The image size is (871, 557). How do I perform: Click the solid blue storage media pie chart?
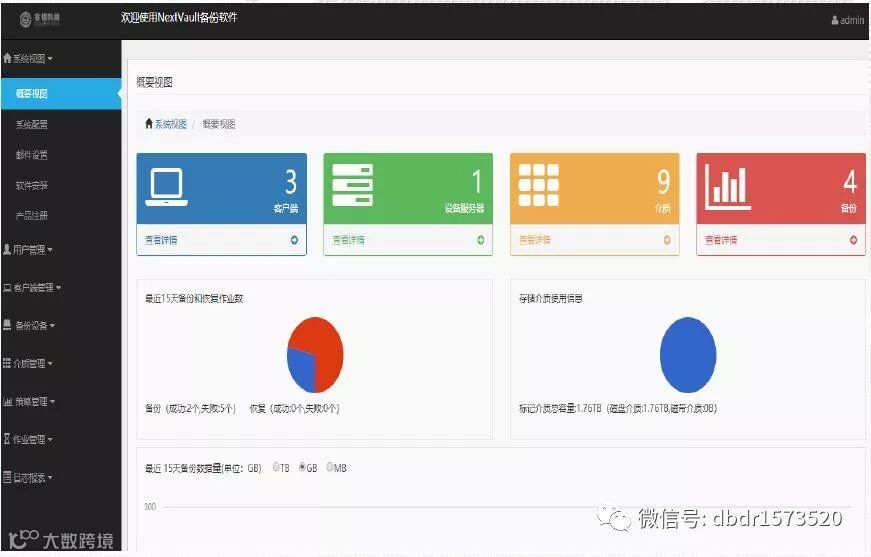[x=688, y=355]
